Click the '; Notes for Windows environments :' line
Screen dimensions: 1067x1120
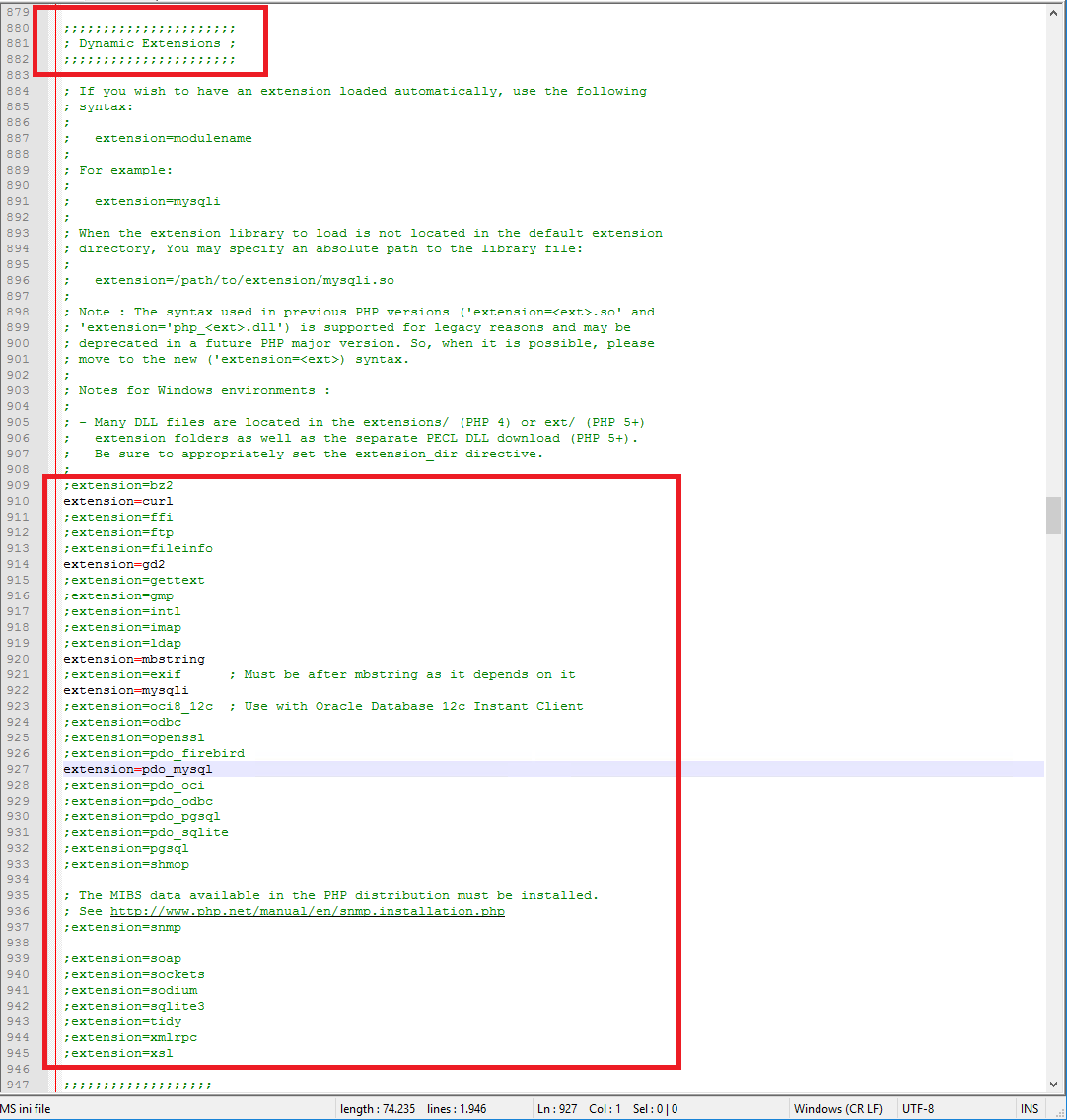click(x=196, y=390)
